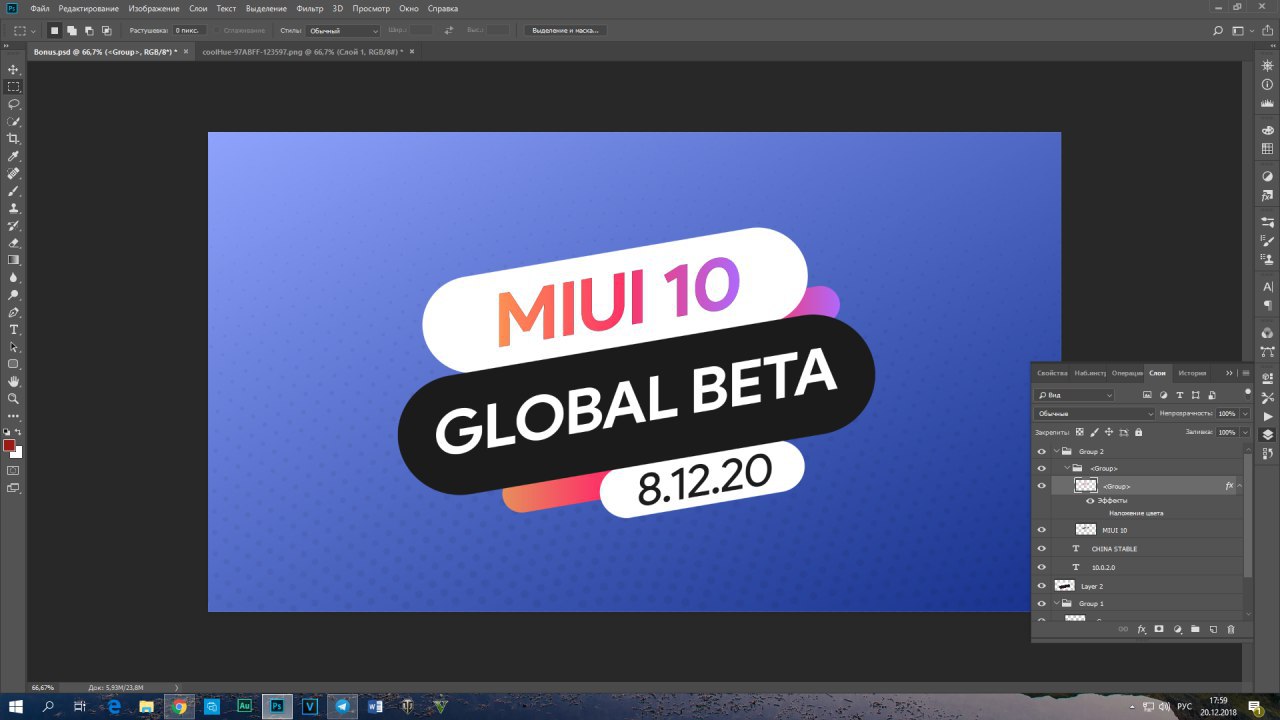Open the Непрозрачность opacity dropdown arrow

[x=1245, y=413]
